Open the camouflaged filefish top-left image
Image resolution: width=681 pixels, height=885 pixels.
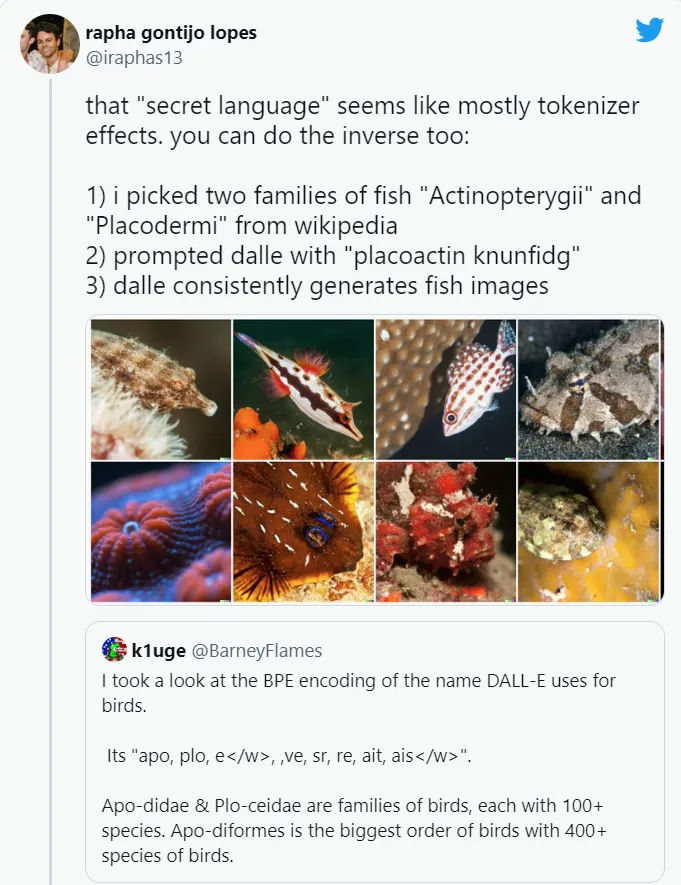click(161, 389)
